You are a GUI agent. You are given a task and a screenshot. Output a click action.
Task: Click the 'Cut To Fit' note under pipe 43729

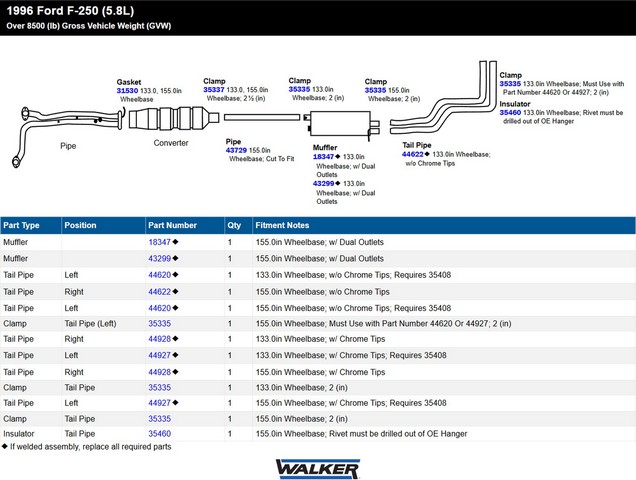tap(280, 159)
